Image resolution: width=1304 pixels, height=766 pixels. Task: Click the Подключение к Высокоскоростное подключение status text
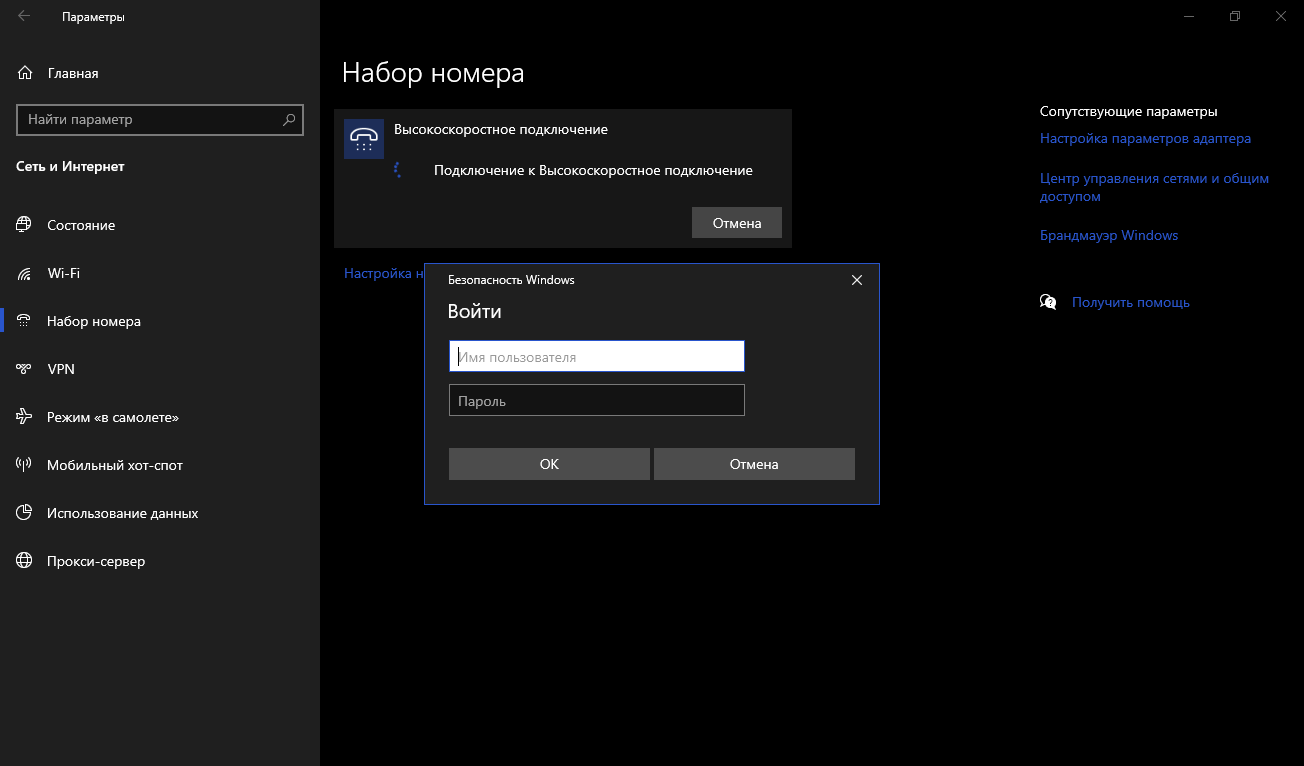click(593, 171)
